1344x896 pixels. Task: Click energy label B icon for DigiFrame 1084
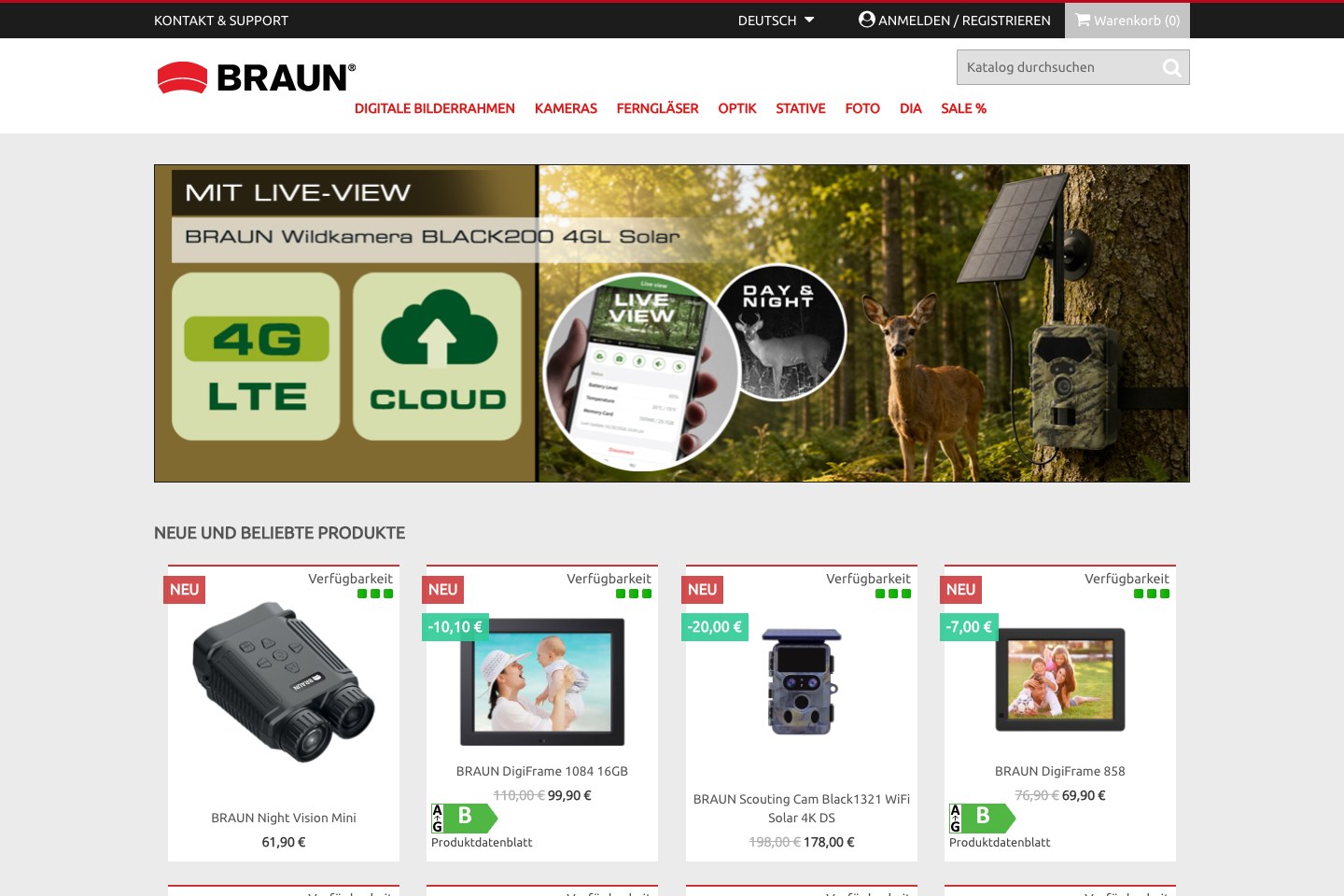[464, 818]
